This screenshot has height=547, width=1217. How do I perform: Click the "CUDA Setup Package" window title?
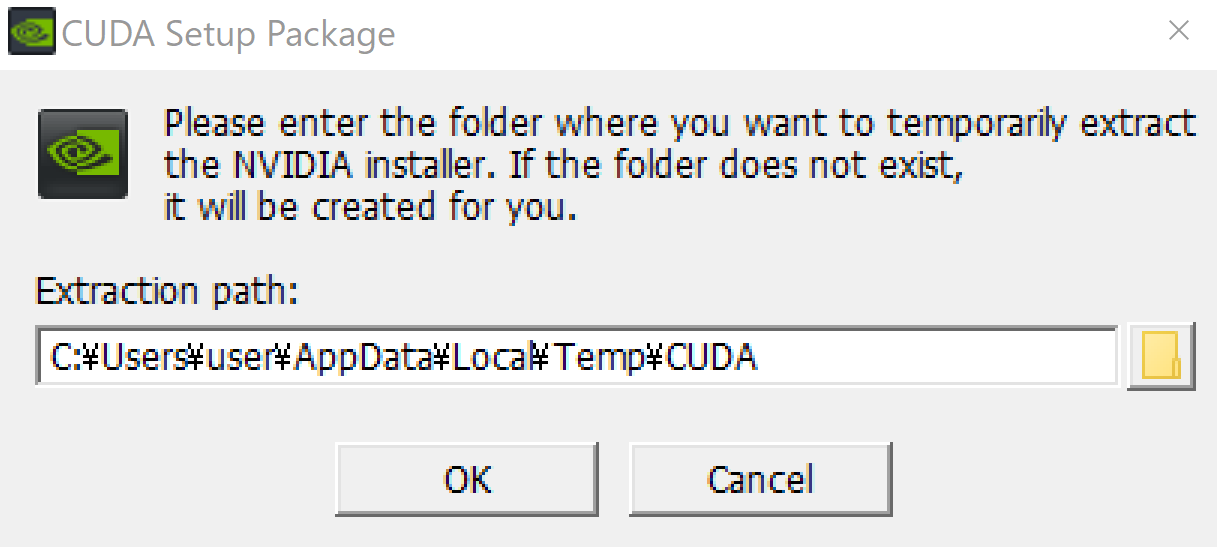pyautogui.click(x=228, y=35)
